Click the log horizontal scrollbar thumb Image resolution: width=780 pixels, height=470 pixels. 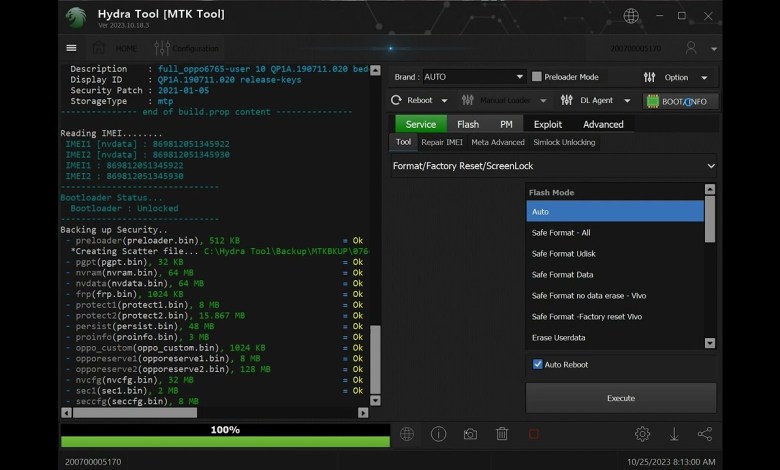point(135,412)
